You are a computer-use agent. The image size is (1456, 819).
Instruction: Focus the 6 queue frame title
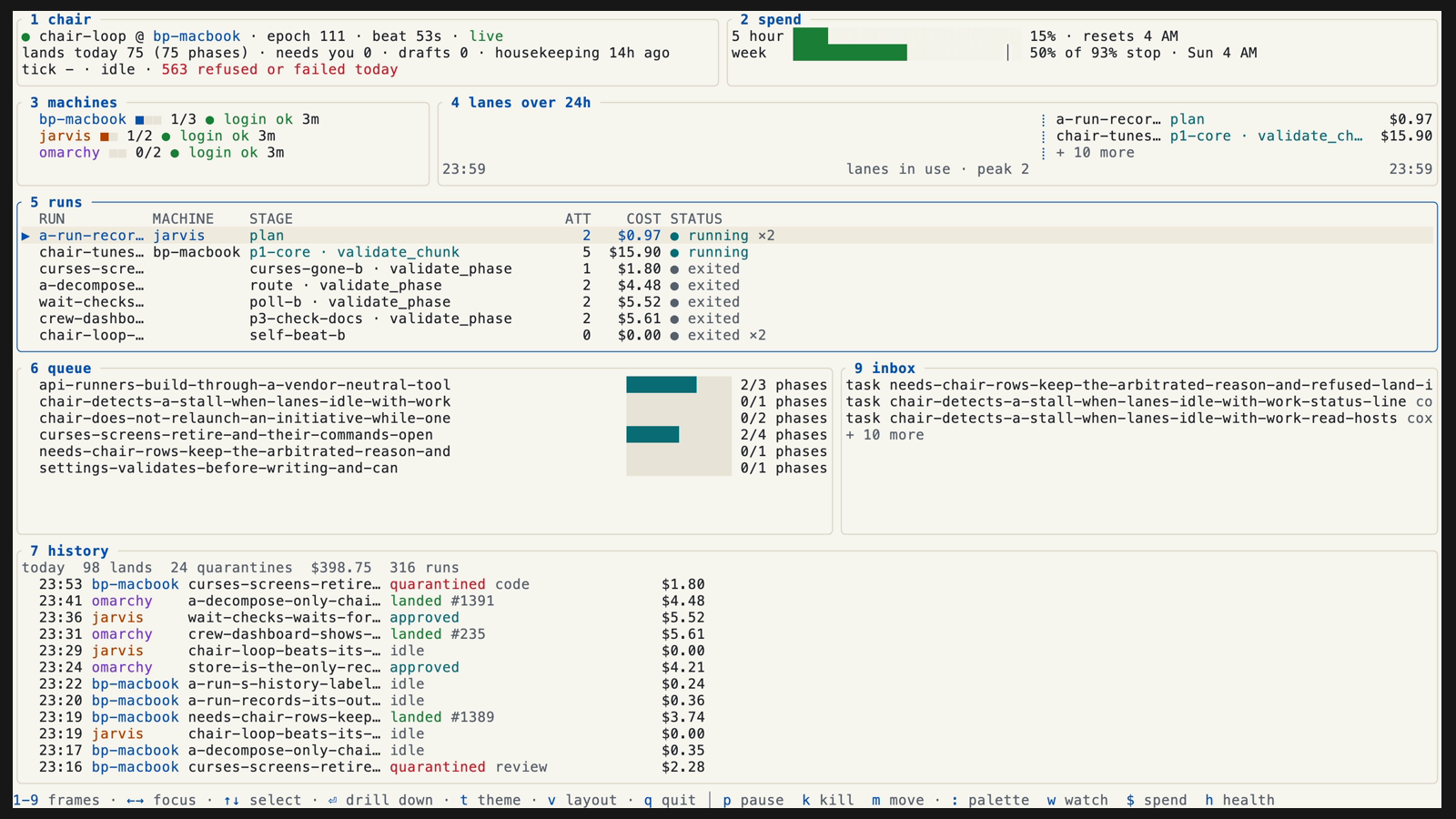pyautogui.click(x=60, y=369)
